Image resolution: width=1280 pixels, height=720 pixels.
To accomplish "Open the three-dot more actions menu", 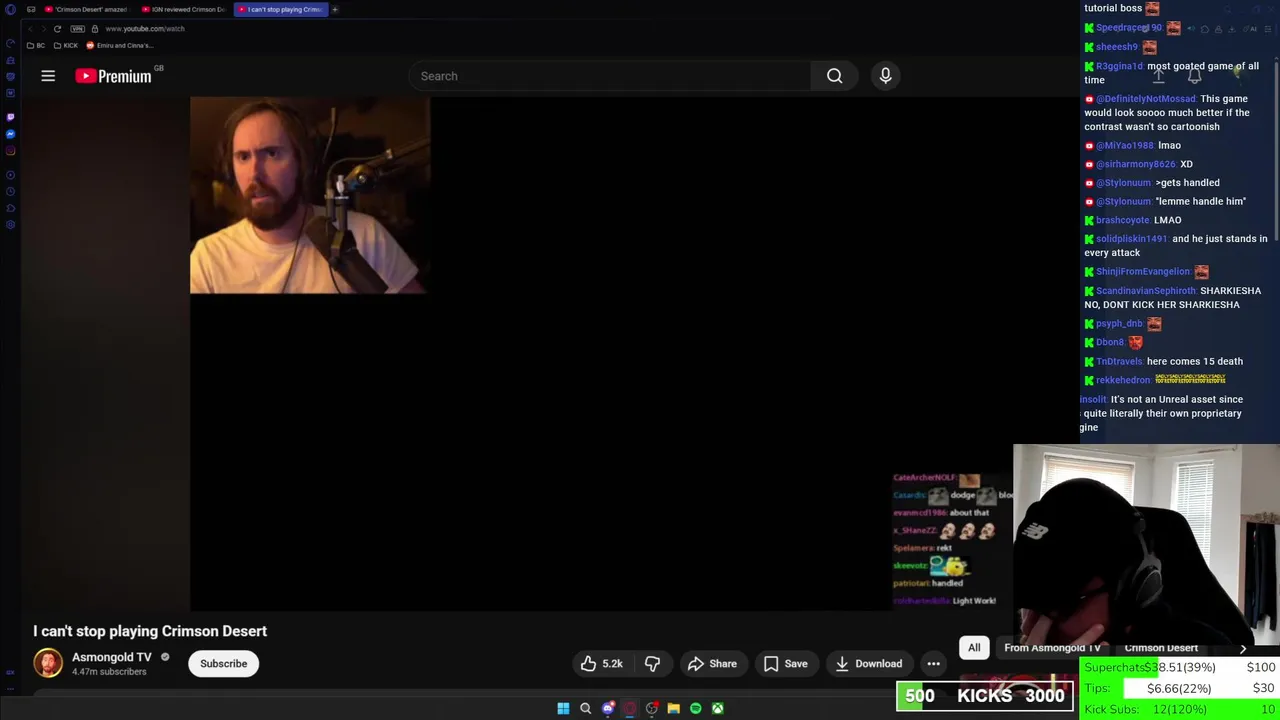I will 933,664.
